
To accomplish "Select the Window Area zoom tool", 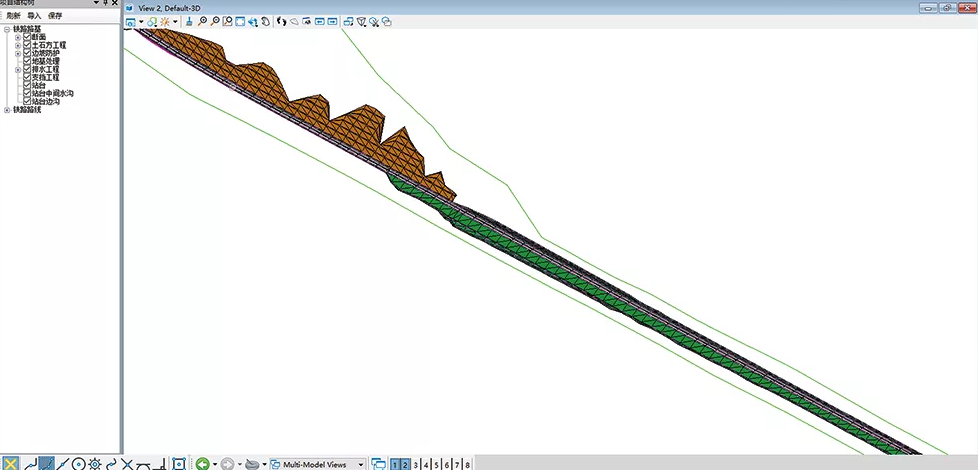I will 227,22.
